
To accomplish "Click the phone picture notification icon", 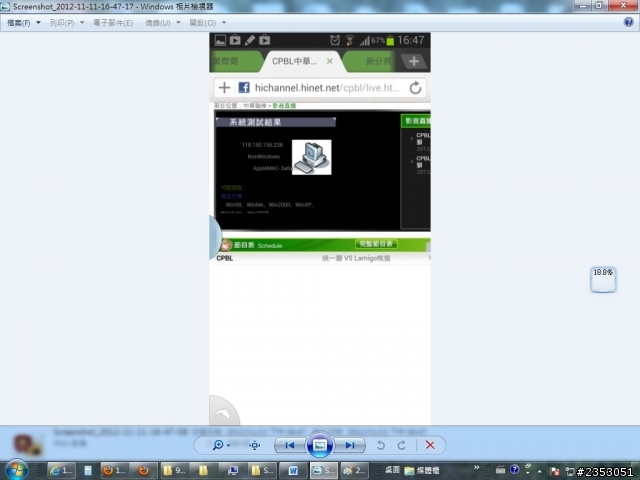I will click(220, 40).
